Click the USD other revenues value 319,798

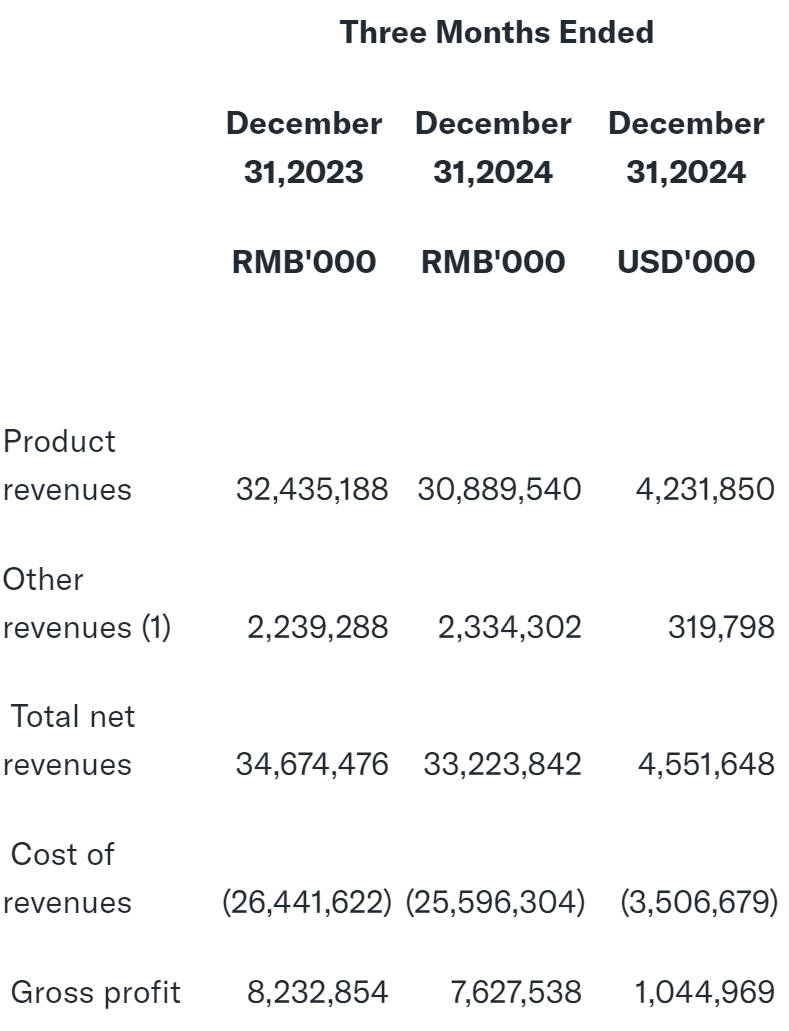coord(720,627)
